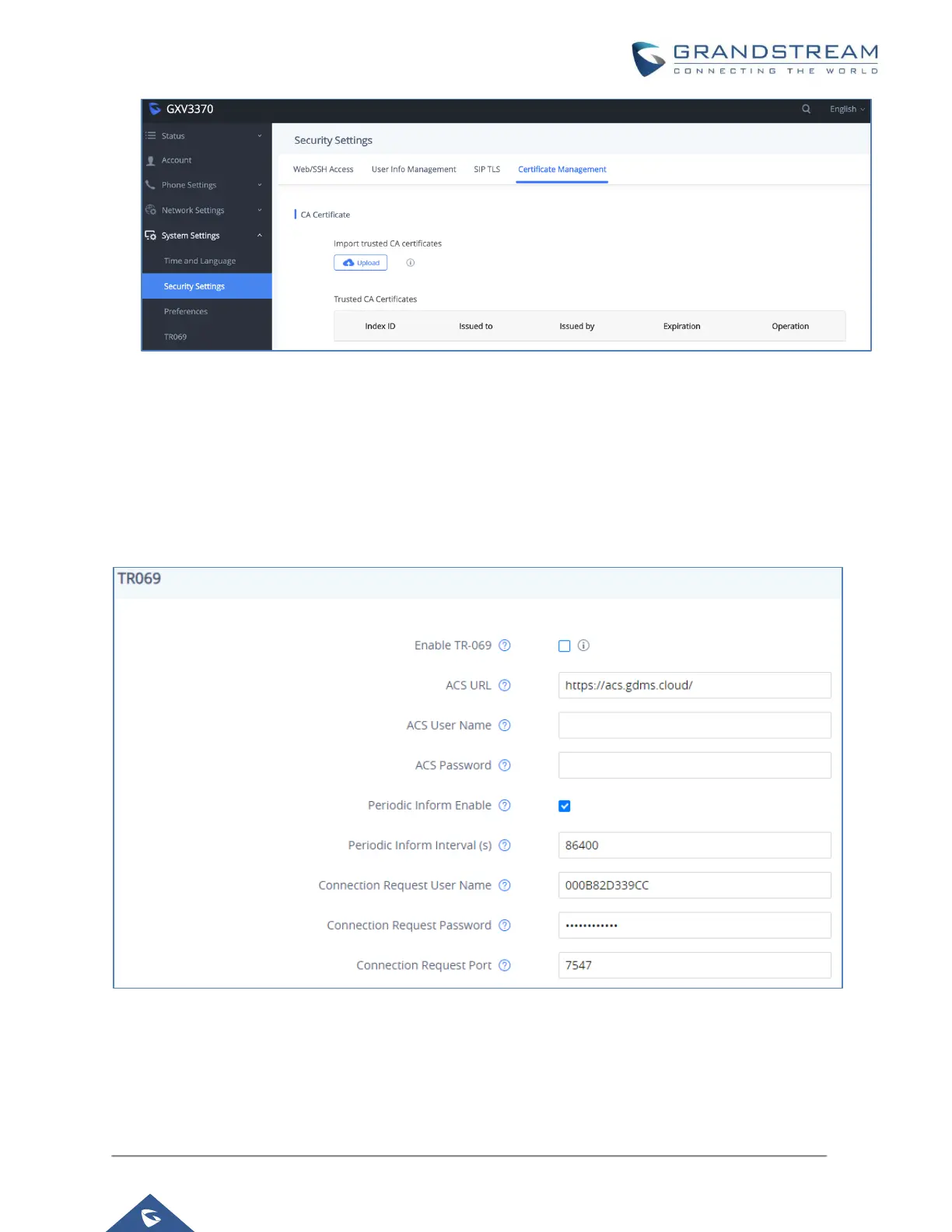
Task: Click the Issued by column header
Action: click(x=577, y=326)
